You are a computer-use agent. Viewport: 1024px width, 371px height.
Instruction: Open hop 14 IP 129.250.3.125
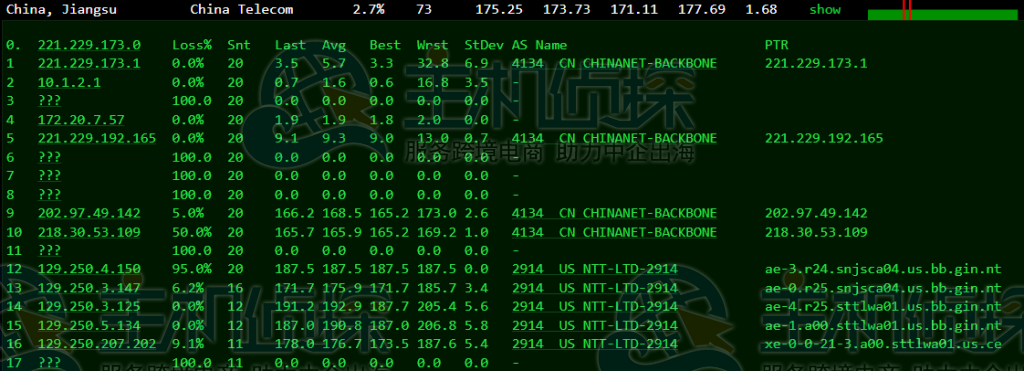click(89, 306)
